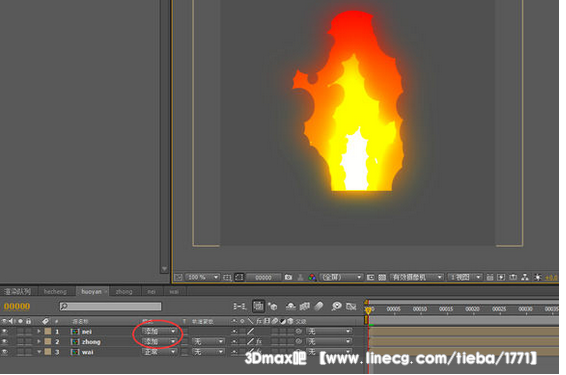Hide the zhong layer with eye icon

pyautogui.click(x=4, y=341)
